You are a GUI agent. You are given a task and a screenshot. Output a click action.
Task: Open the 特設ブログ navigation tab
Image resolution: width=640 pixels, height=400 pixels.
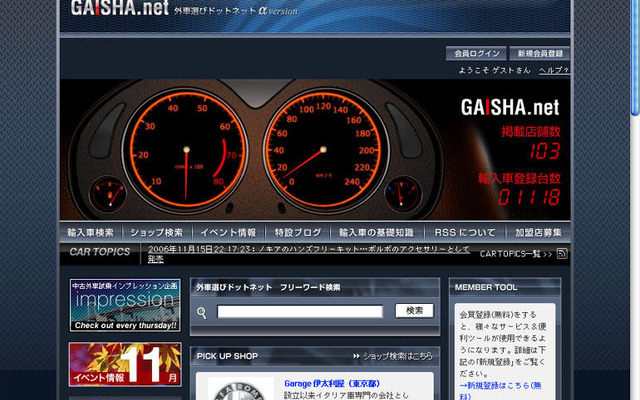tap(298, 233)
